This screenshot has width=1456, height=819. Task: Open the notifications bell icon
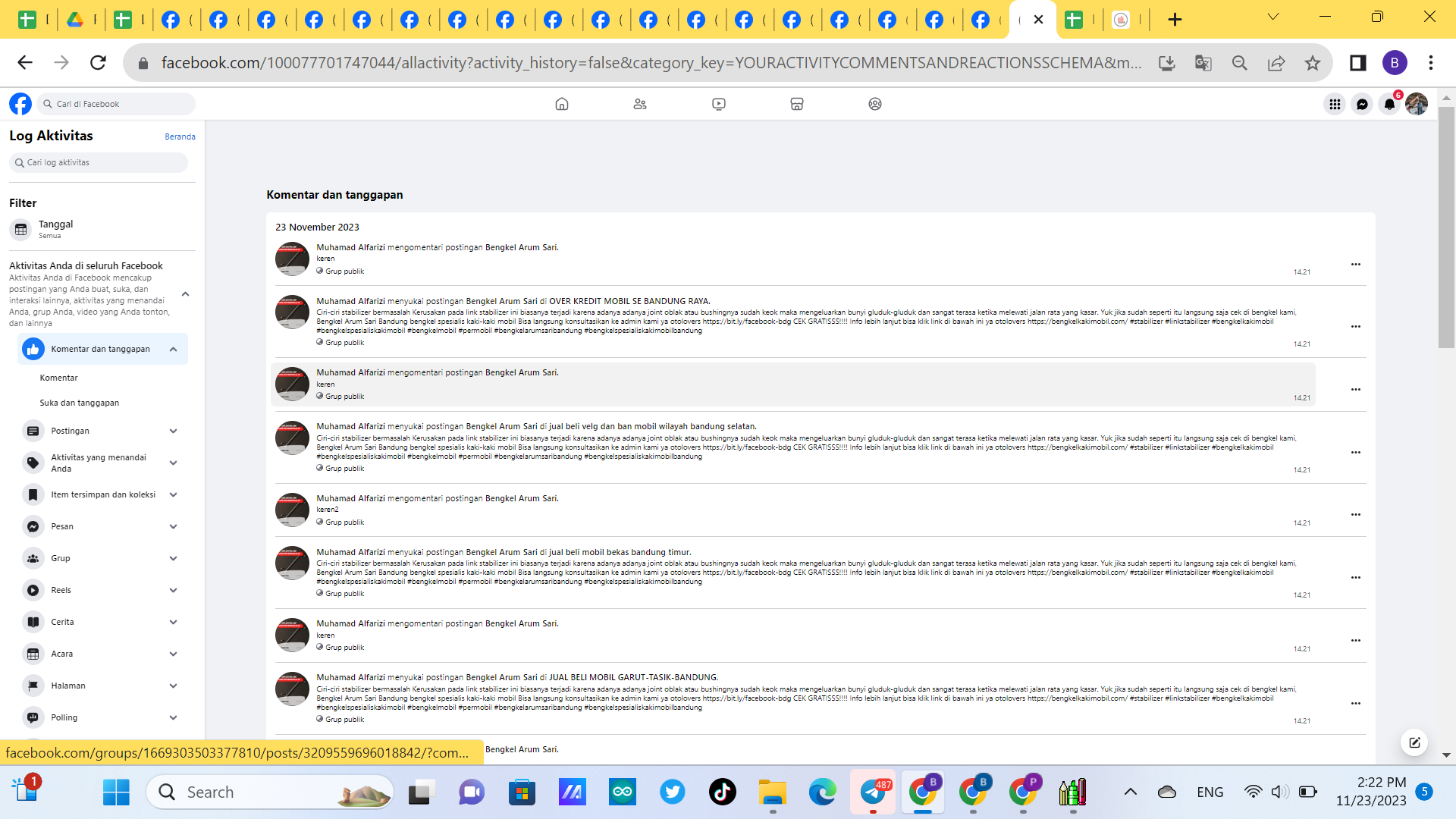click(x=1389, y=104)
